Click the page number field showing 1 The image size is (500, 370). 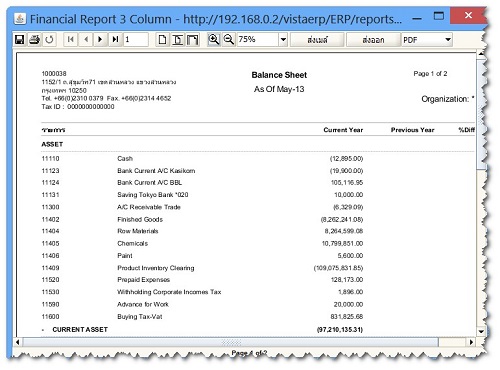pyautogui.click(x=136, y=40)
